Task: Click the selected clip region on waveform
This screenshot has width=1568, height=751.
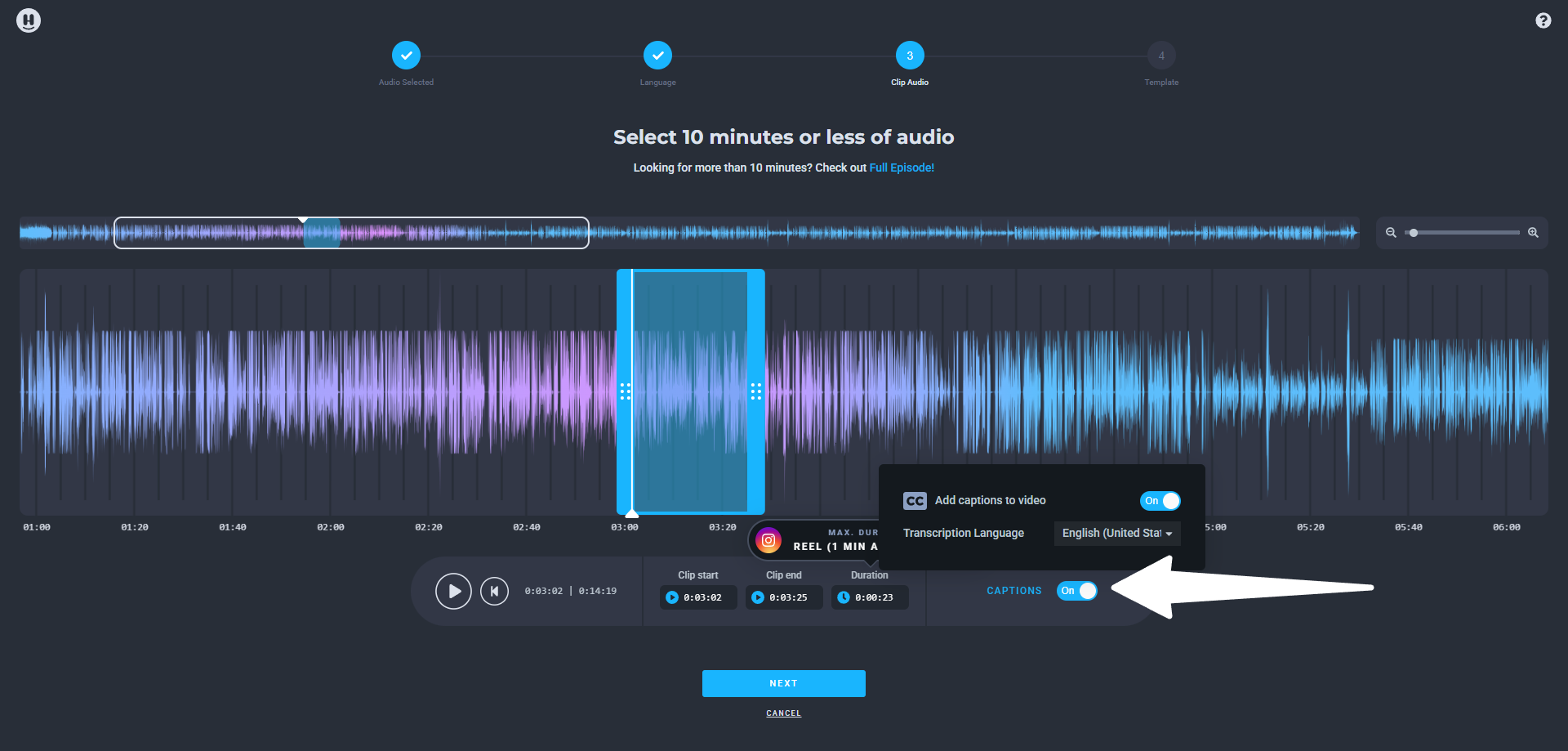Action: click(691, 391)
